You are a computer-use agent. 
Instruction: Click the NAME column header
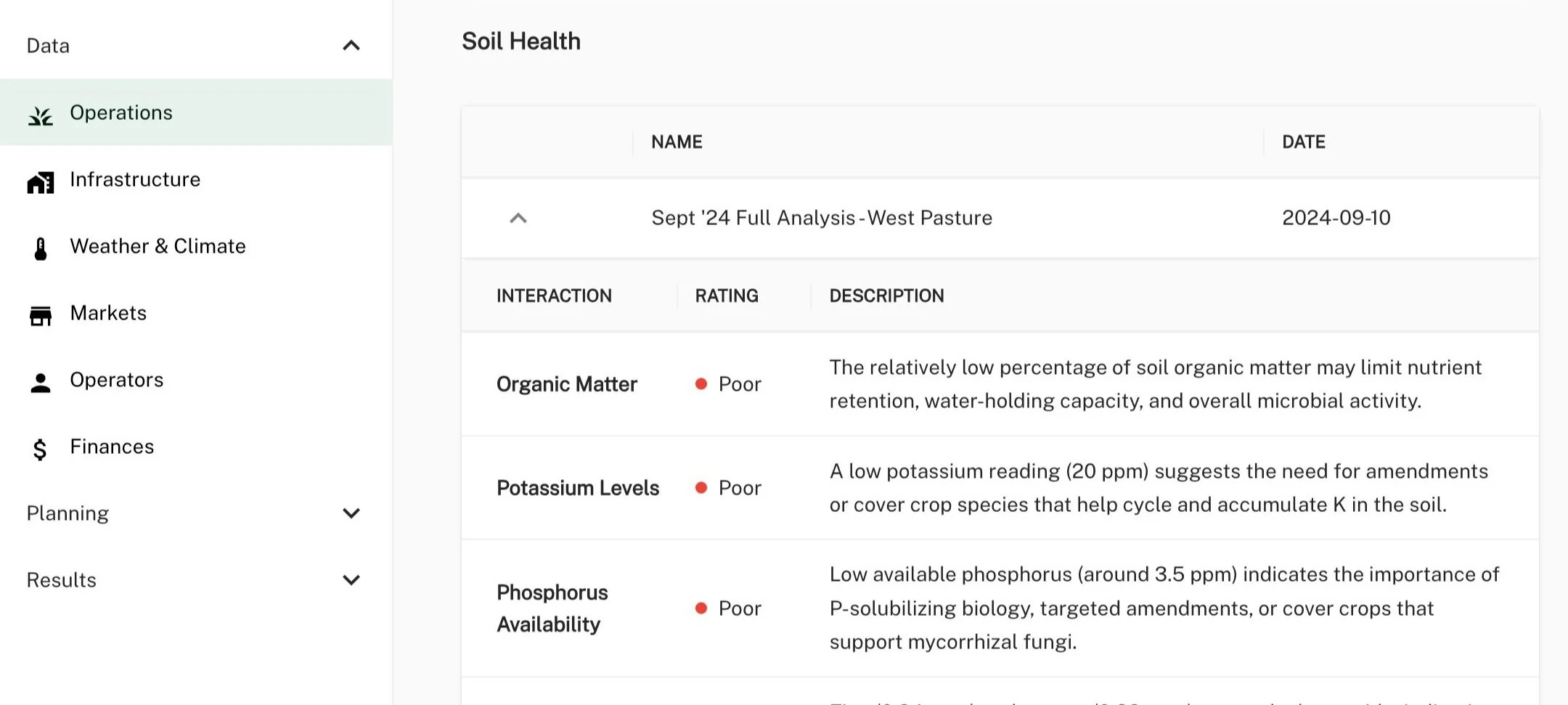[x=677, y=142]
